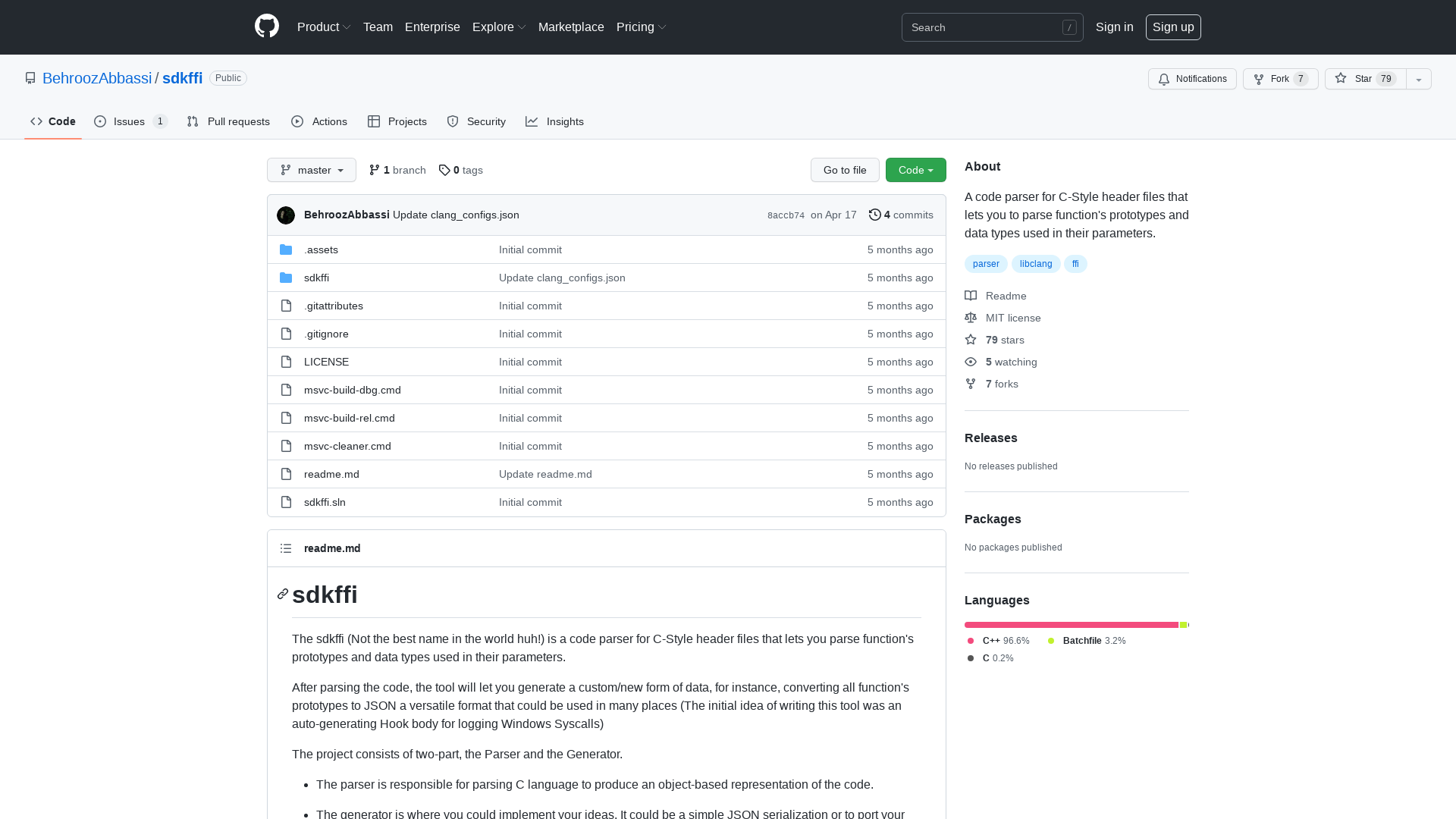Click the Go to file button
The width and height of the screenshot is (1456, 819).
coord(845,170)
